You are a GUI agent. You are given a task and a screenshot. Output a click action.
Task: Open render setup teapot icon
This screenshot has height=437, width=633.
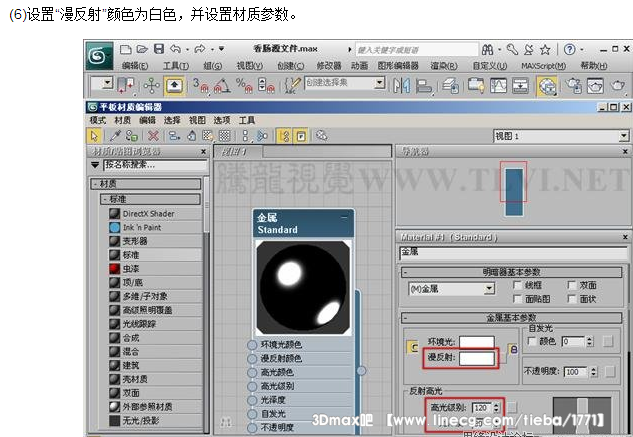[573, 86]
